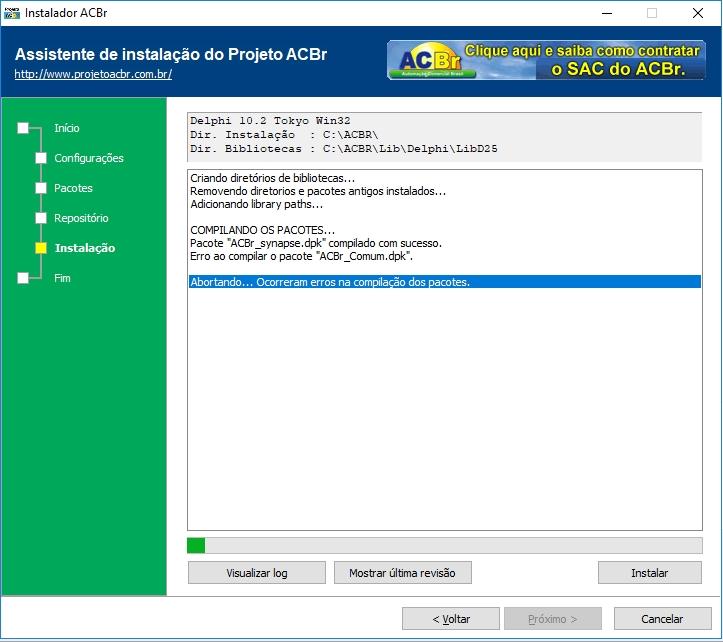723x642 pixels.
Task: Click the white square marker beside Fim
Action: pos(23,278)
